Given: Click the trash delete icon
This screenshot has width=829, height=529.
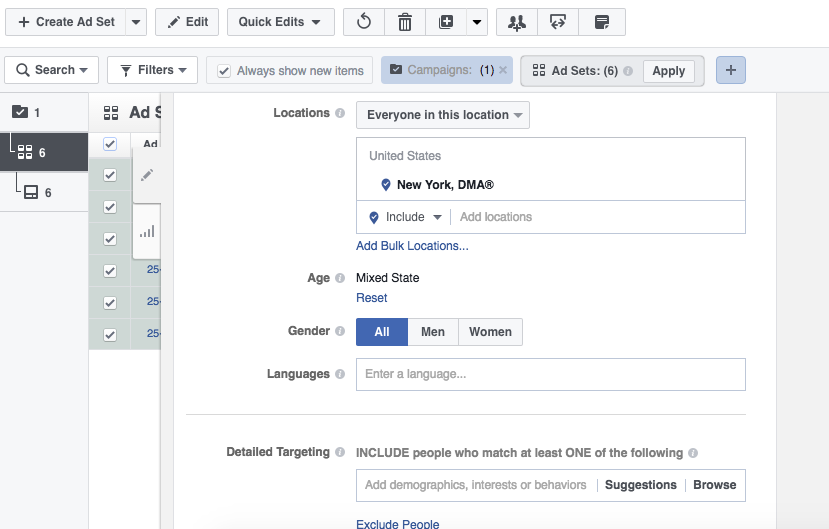Looking at the screenshot, I should click(x=405, y=22).
